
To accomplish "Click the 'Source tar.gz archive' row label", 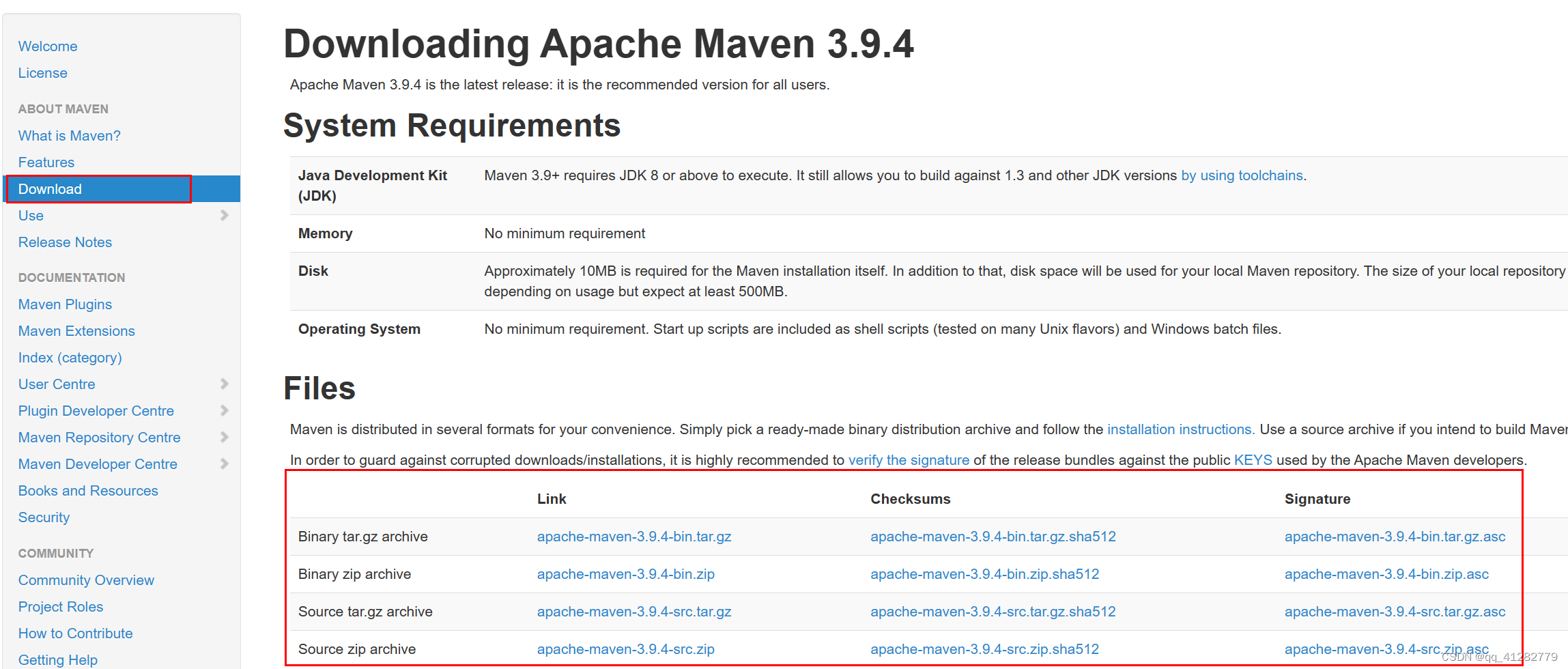I will 365,612.
